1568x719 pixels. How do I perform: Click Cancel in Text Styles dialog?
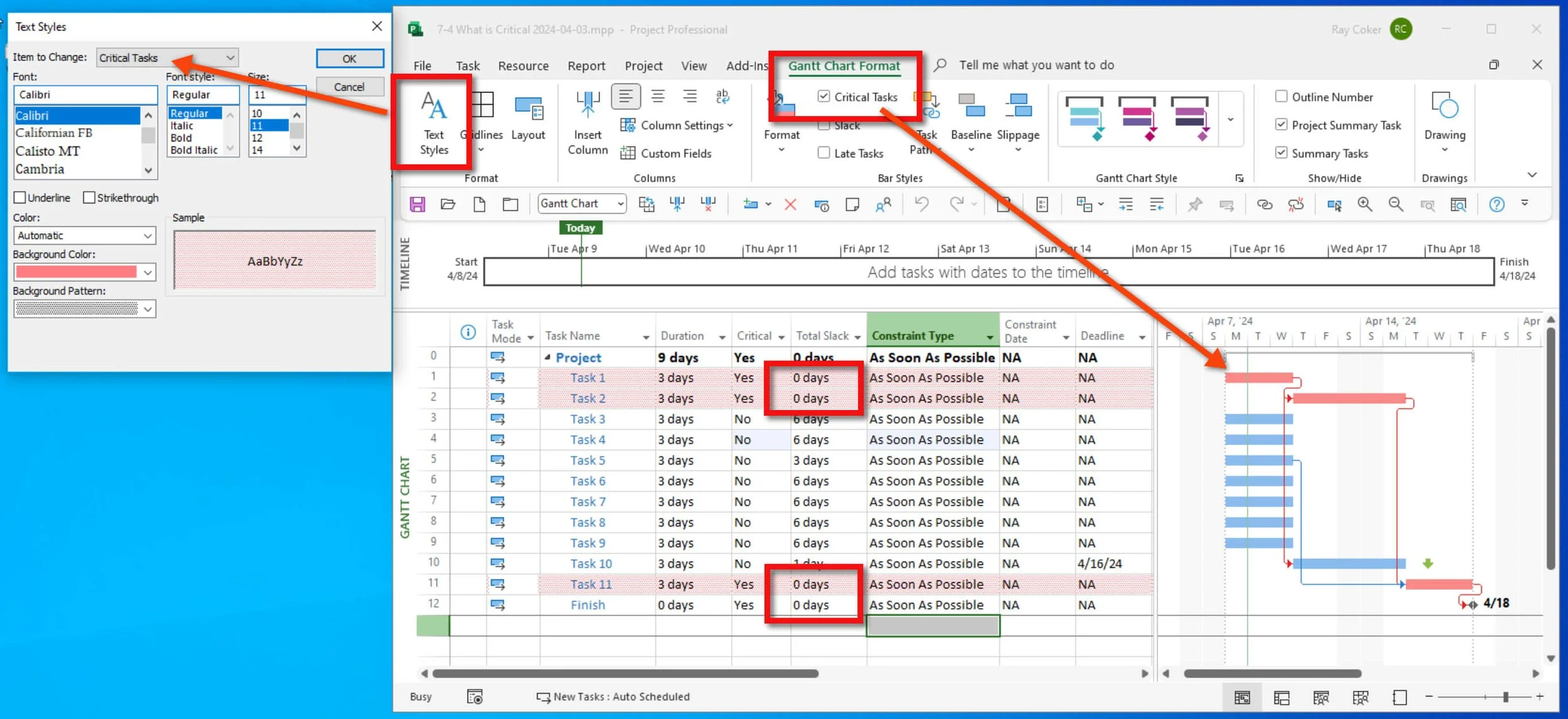point(349,87)
